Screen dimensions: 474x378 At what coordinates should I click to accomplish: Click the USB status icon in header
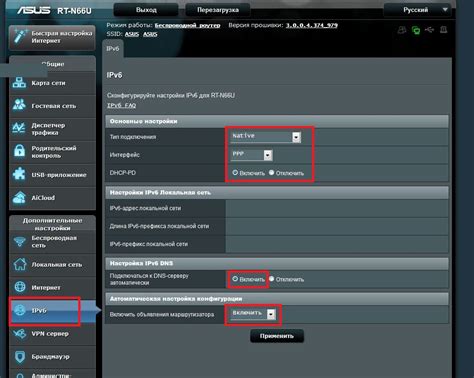click(x=430, y=30)
